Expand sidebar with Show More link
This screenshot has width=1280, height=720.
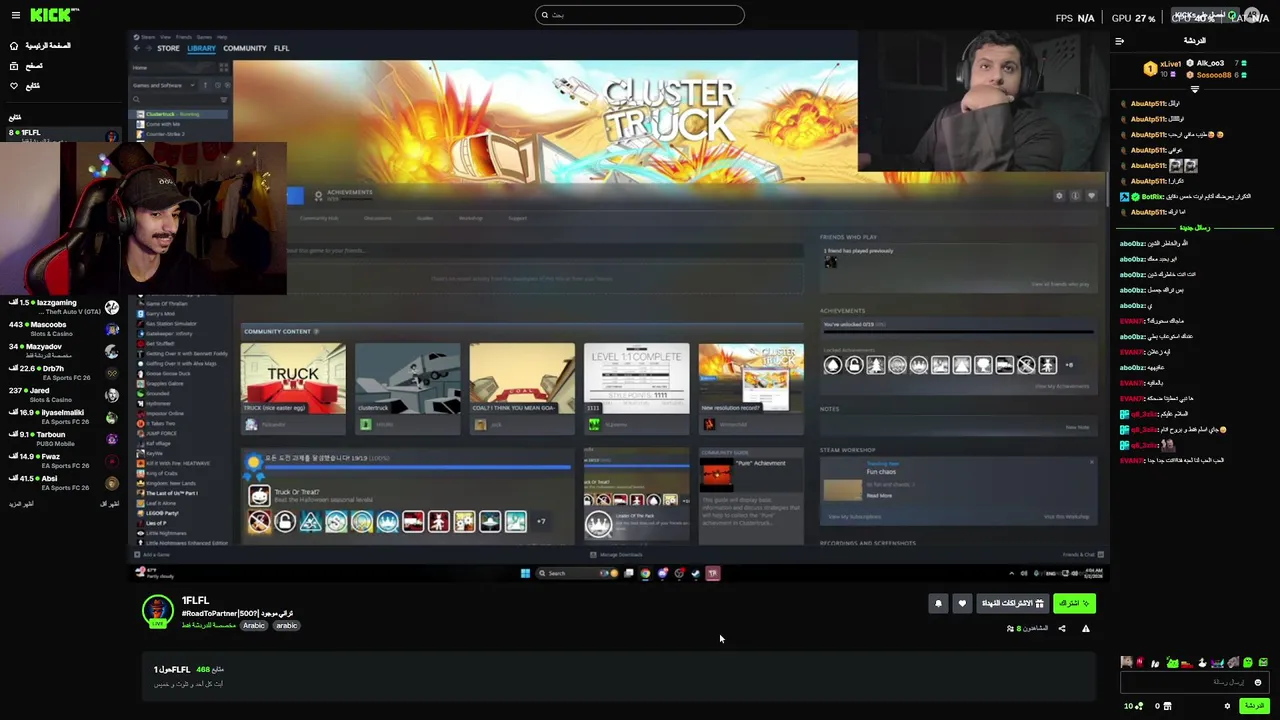(21, 504)
